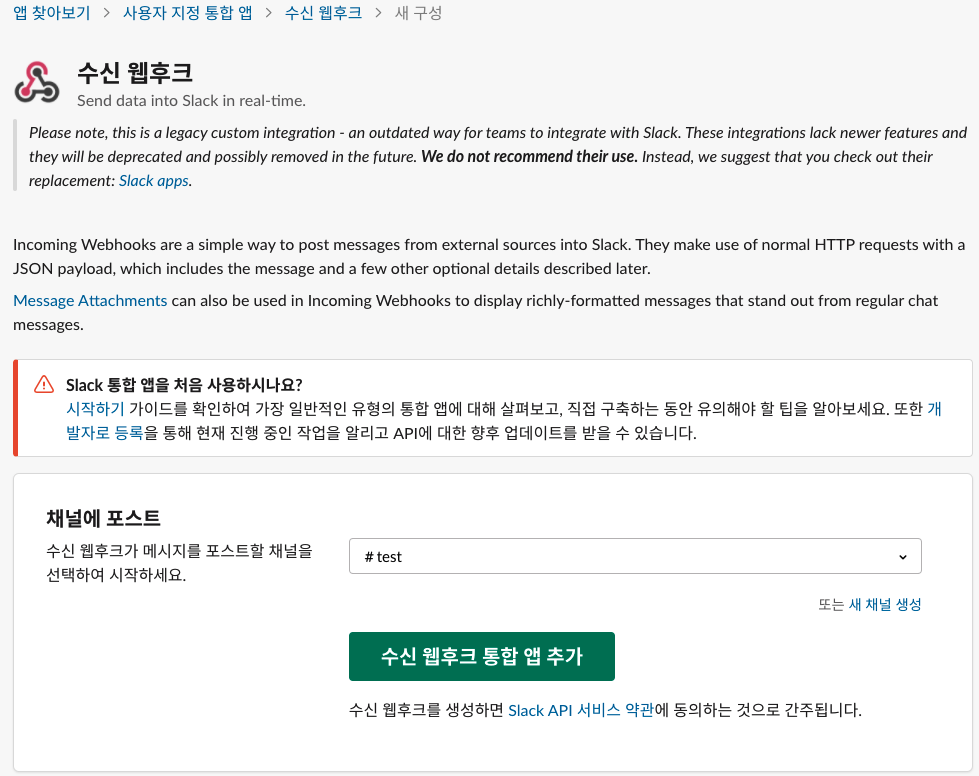This screenshot has height=776, width=979.
Task: Click the 수신 웹후크 page heading
Action: click(135, 72)
